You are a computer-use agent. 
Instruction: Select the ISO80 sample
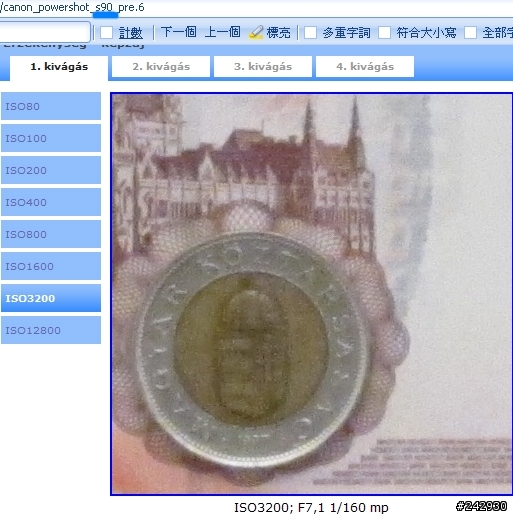click(x=51, y=106)
